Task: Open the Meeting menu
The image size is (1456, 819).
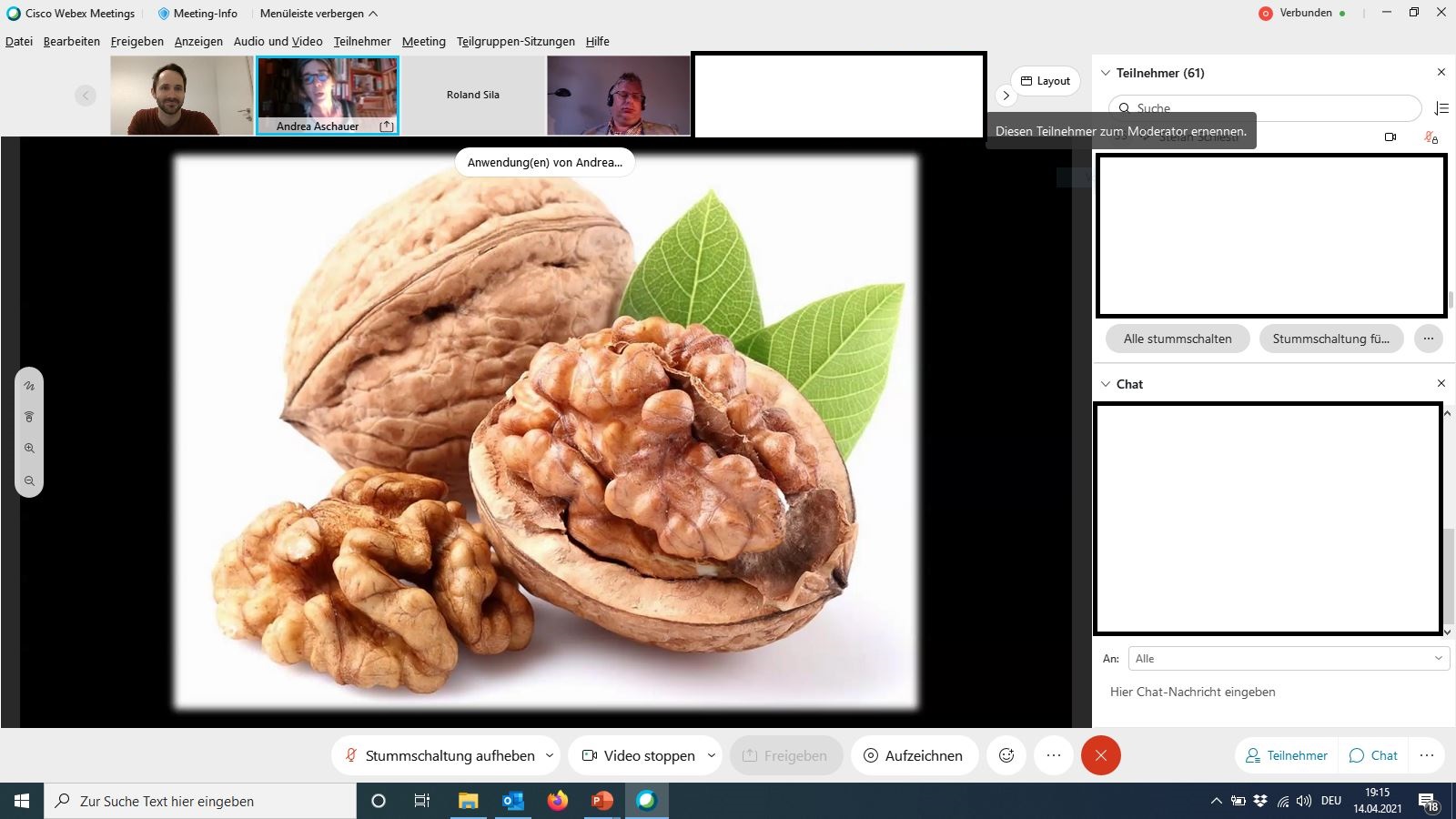Action: point(424,41)
